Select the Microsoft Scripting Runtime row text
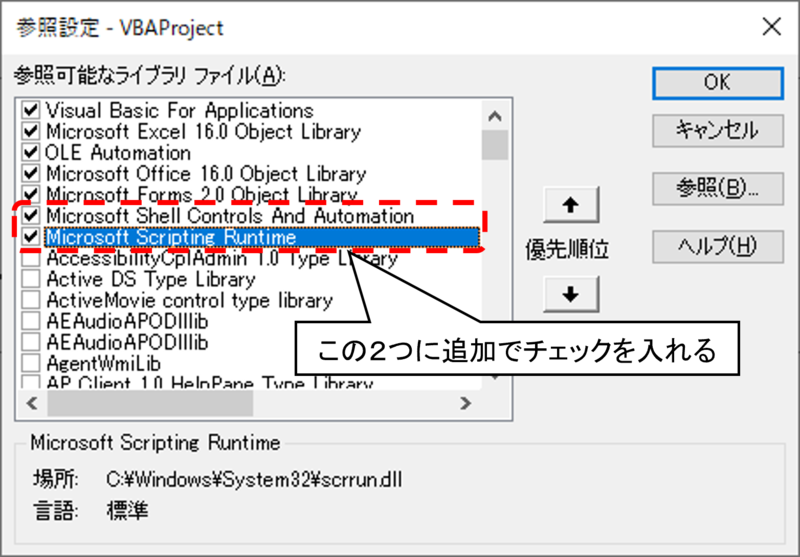The image size is (800, 557). point(171,237)
